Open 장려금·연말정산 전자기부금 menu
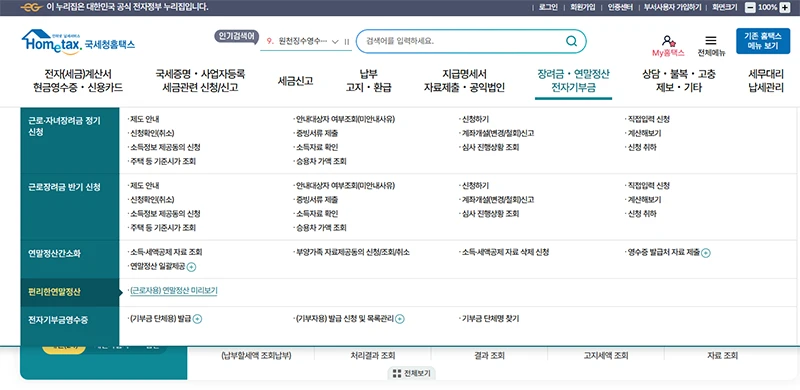This screenshot has height=390, width=800. tap(573, 81)
